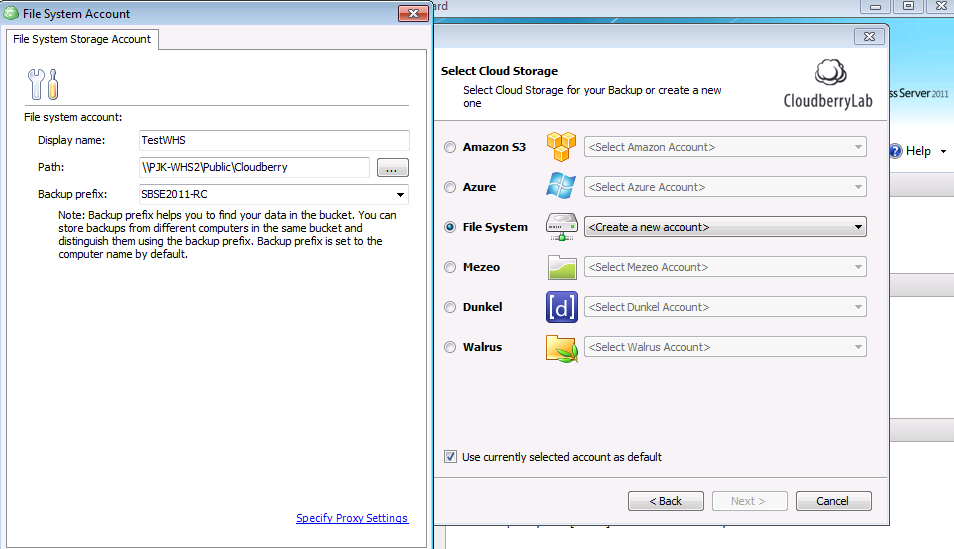Click the Select Cloud Storage heading

point(500,71)
